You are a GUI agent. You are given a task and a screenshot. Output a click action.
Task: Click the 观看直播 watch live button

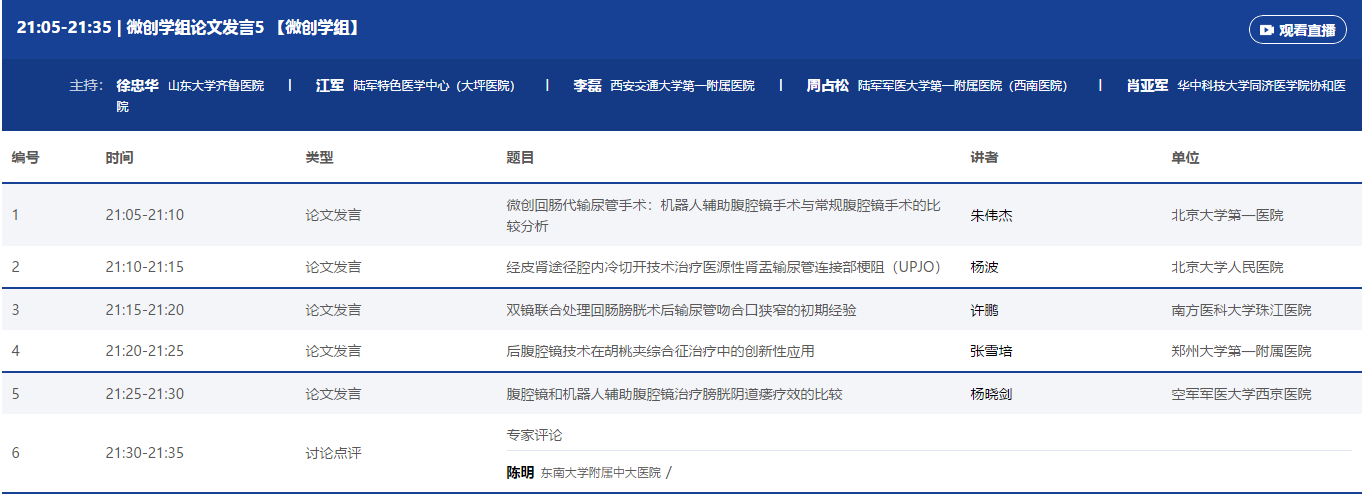coord(1297,30)
